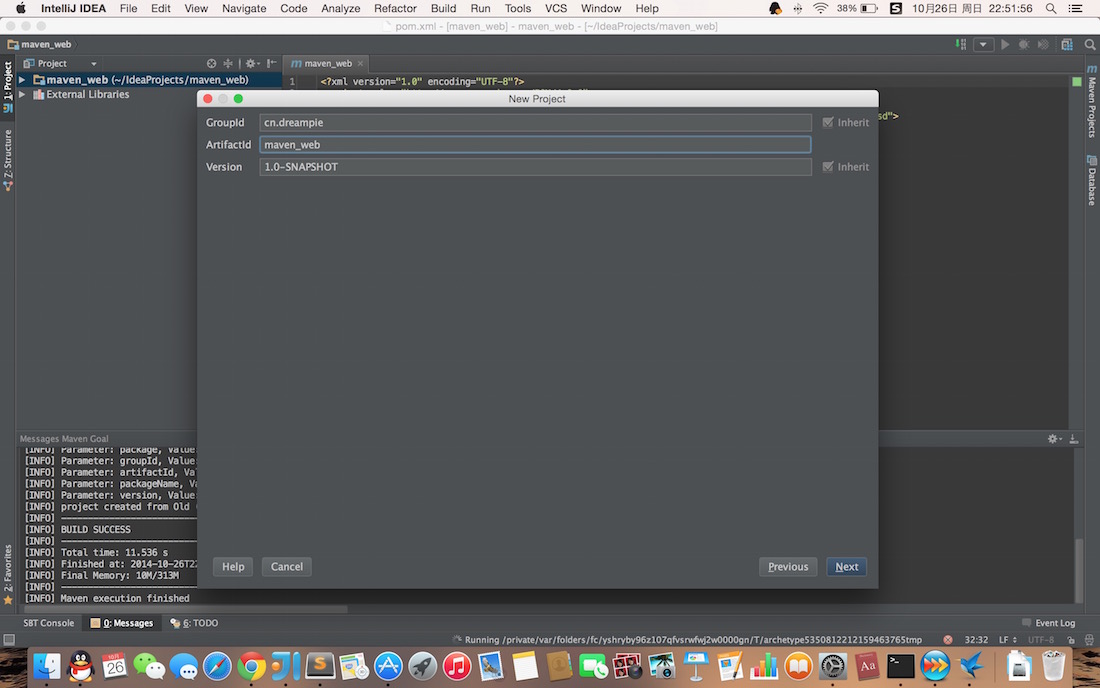
Task: Open the 2: Favorites side tool window
Action: tap(8, 574)
